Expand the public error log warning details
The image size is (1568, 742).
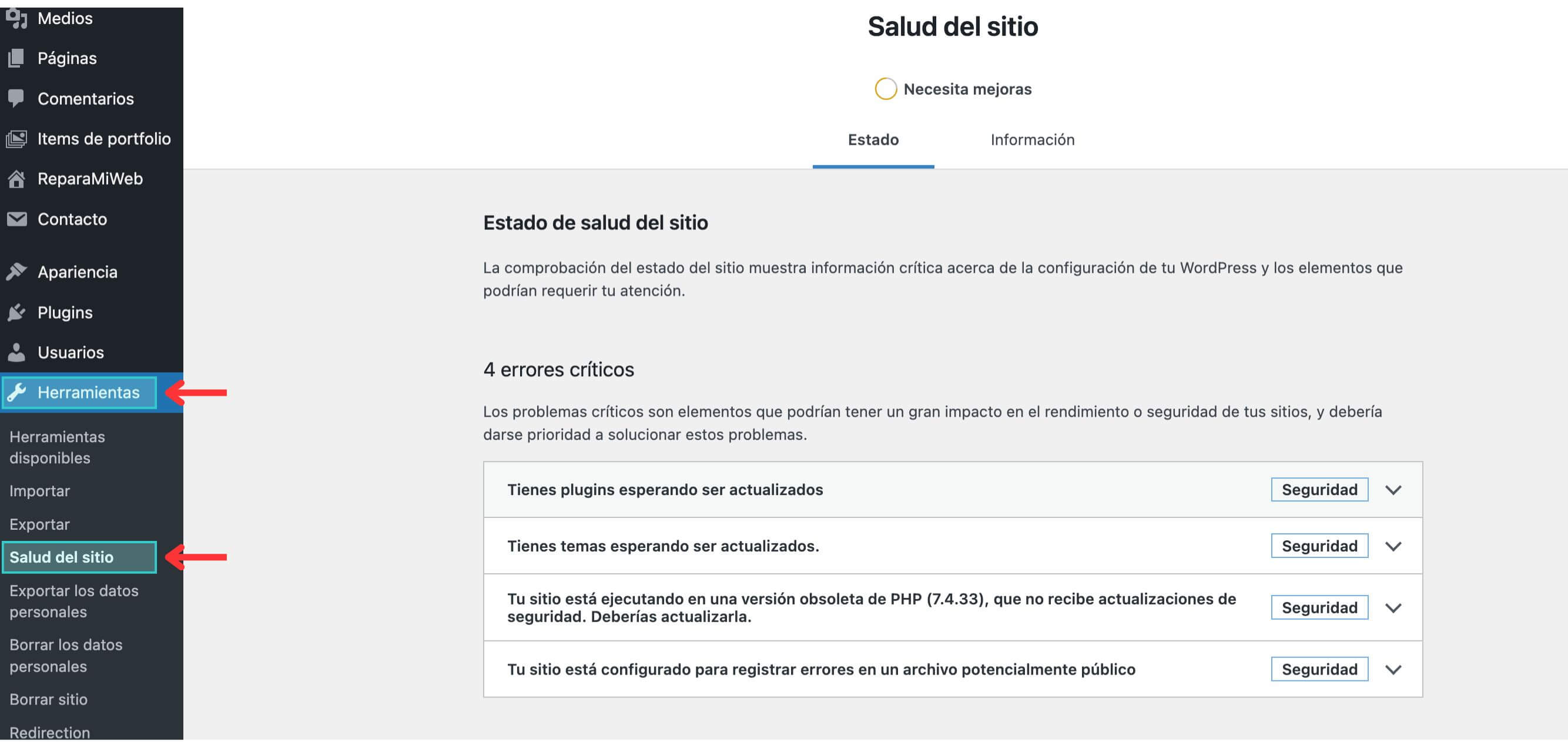(1394, 669)
